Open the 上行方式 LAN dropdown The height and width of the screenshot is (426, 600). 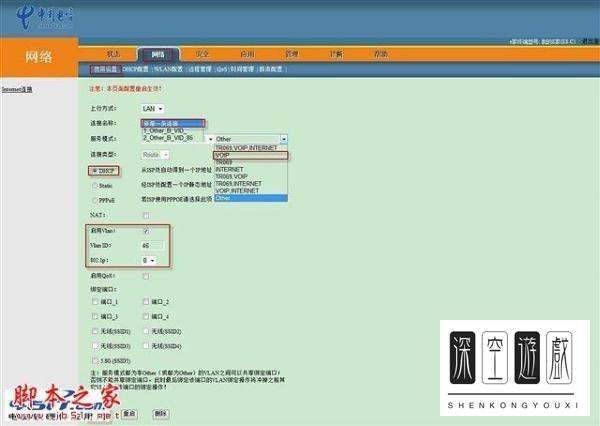[153, 109]
